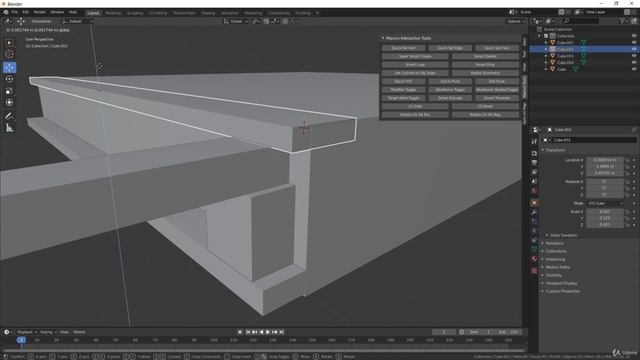
Task: Open the Scene properties tab icon
Action: (534, 181)
